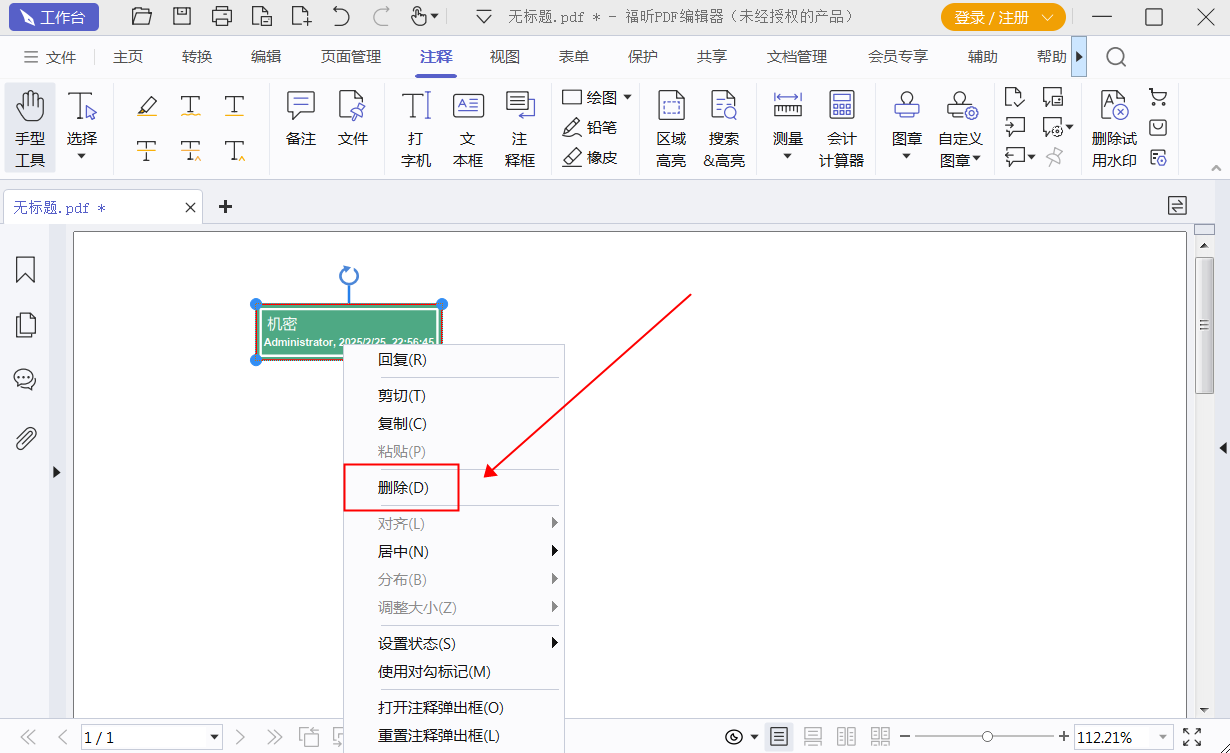This screenshot has height=753, width=1230.
Task: Open the zoom percentage dropdown
Action: tap(1161, 737)
